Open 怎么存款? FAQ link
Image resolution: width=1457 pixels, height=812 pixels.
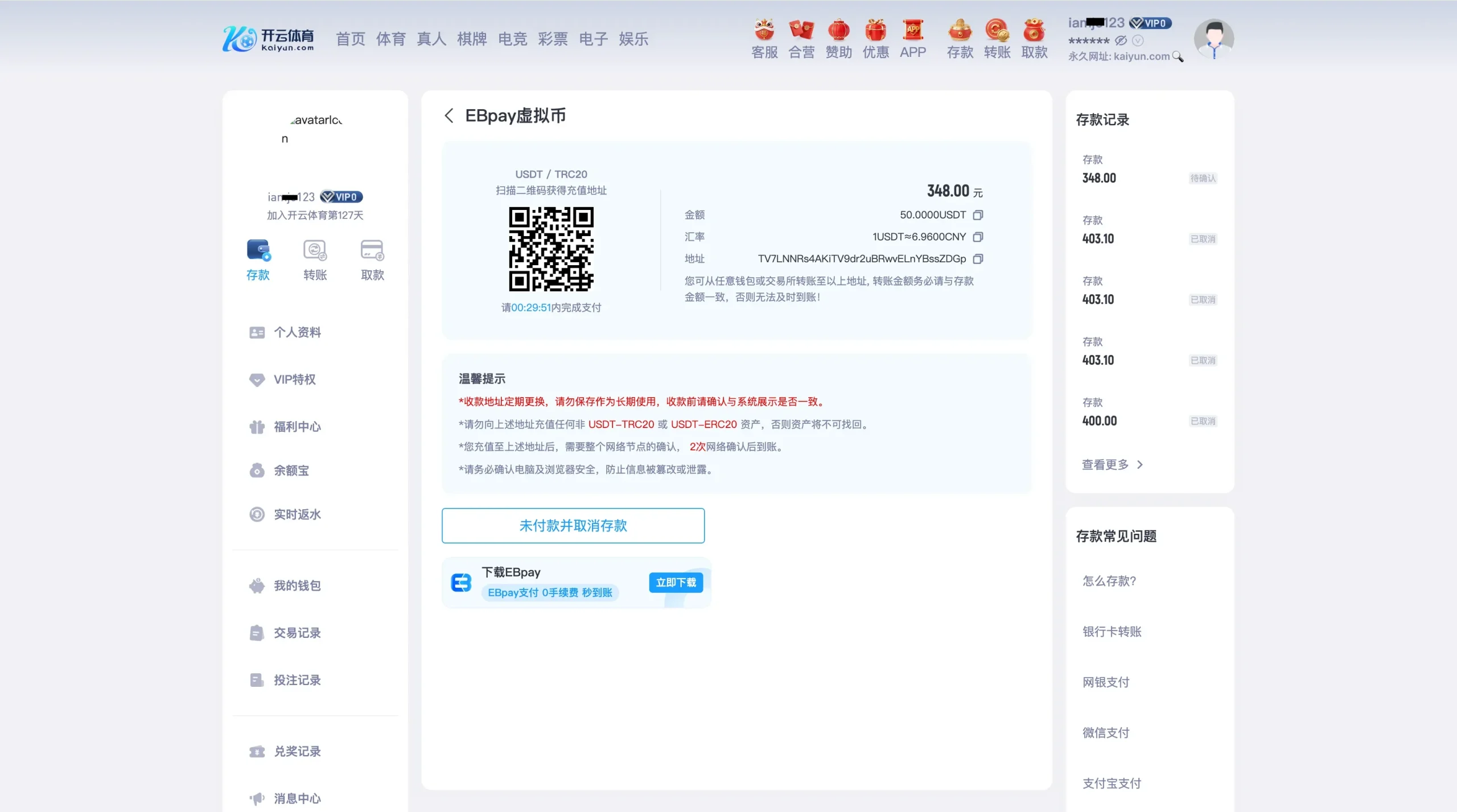1109,581
